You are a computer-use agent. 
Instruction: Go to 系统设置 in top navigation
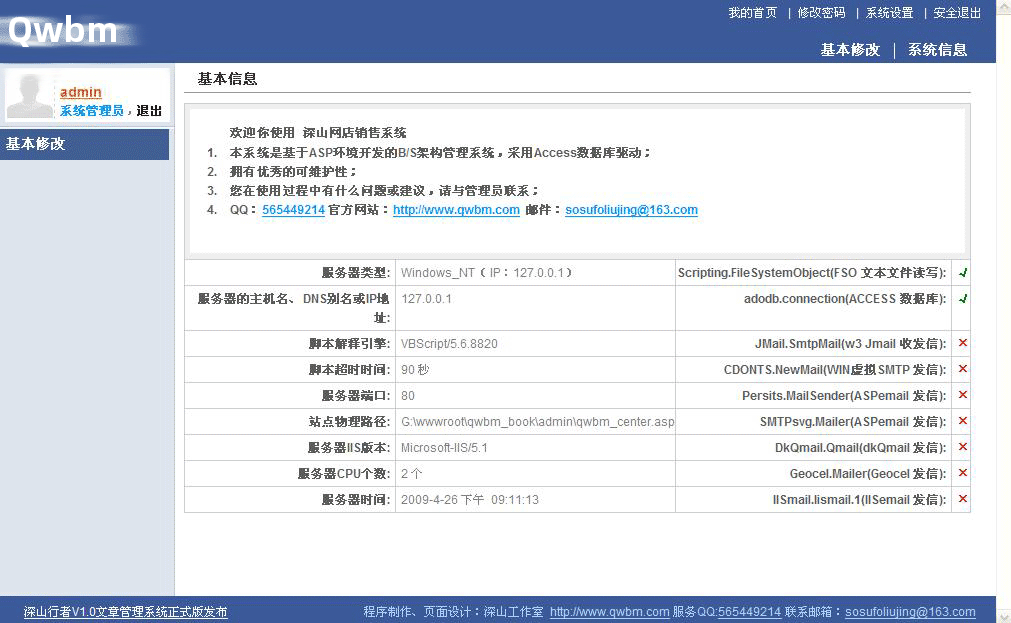click(889, 13)
